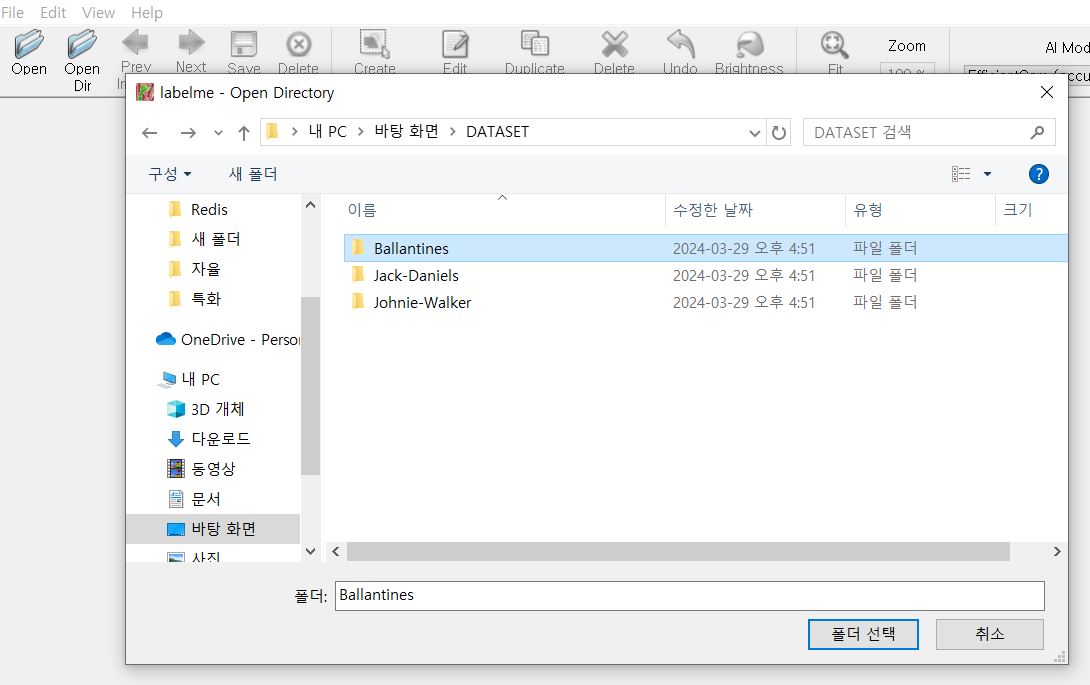Open the Edit menu
Screen dimensions: 1090x685
[x=53, y=13]
